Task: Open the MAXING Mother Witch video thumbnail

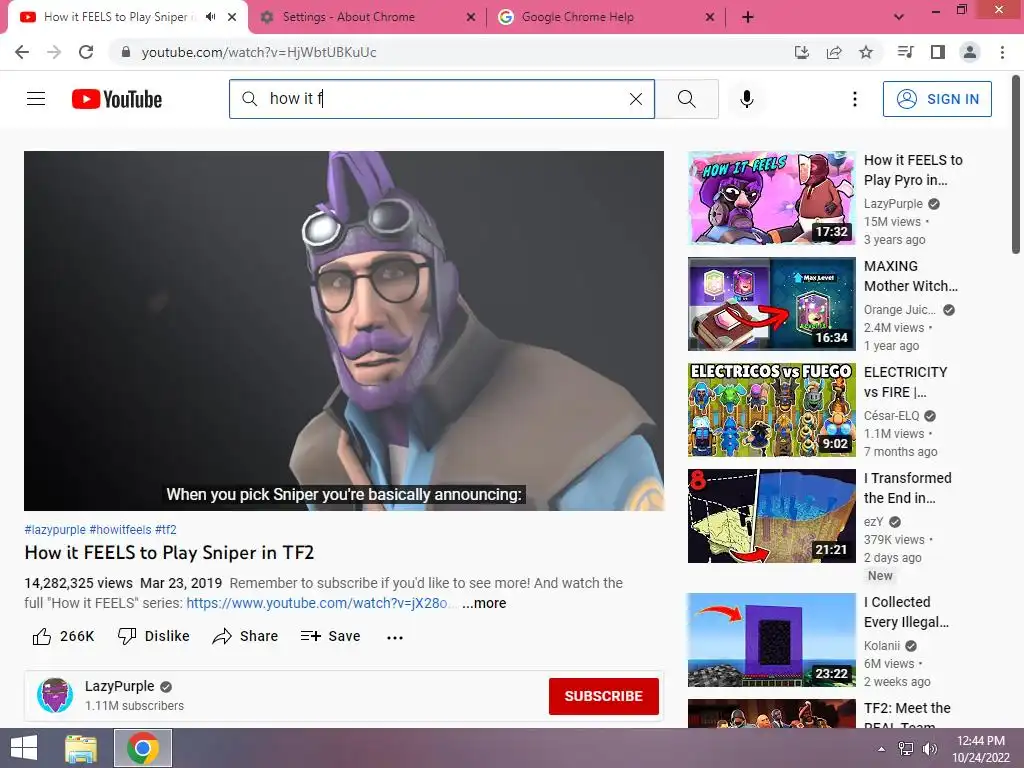Action: [771, 304]
